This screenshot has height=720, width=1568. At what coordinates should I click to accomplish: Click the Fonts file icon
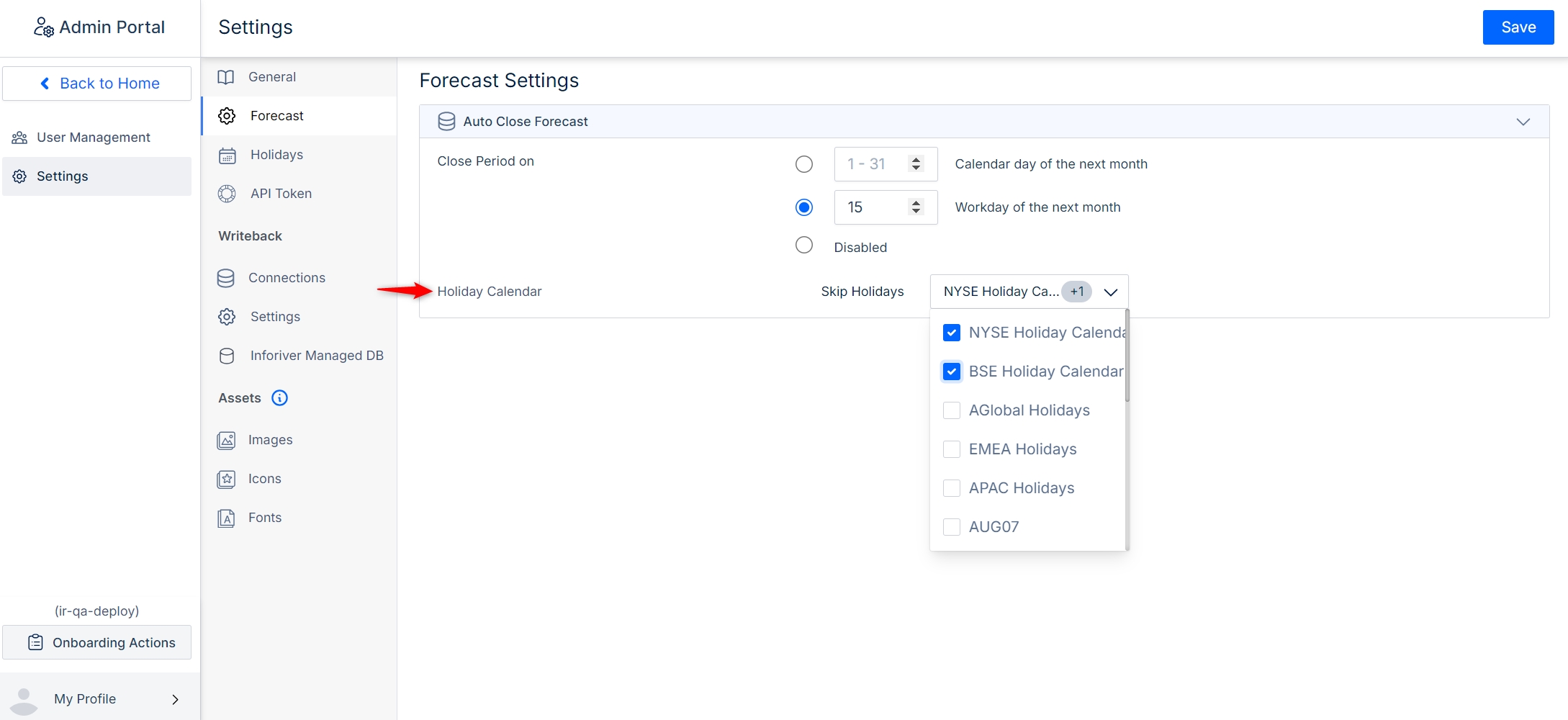coord(226,518)
